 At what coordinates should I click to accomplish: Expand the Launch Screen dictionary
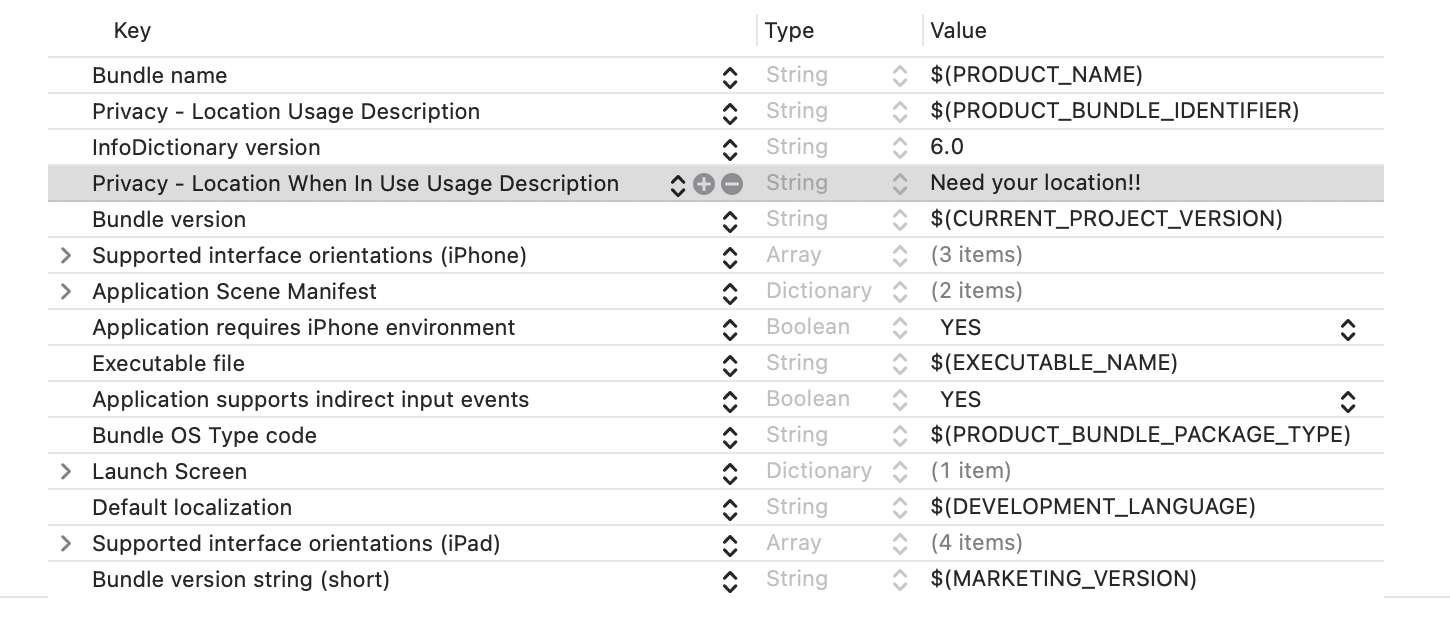(x=66, y=471)
